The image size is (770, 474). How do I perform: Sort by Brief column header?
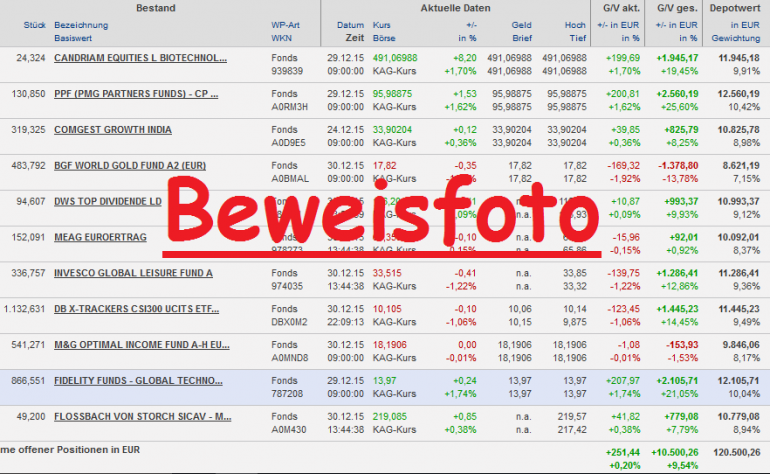522,38
